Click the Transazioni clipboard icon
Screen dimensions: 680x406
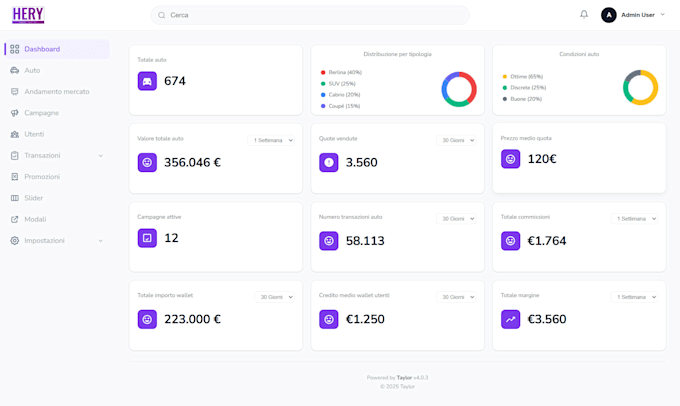(x=15, y=155)
